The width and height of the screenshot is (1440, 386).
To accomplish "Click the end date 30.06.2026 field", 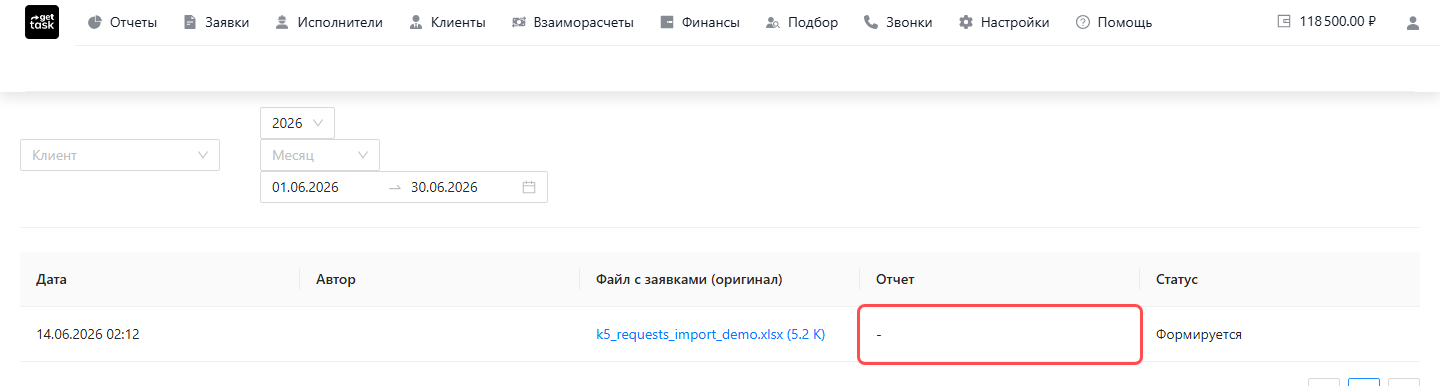I will point(461,187).
